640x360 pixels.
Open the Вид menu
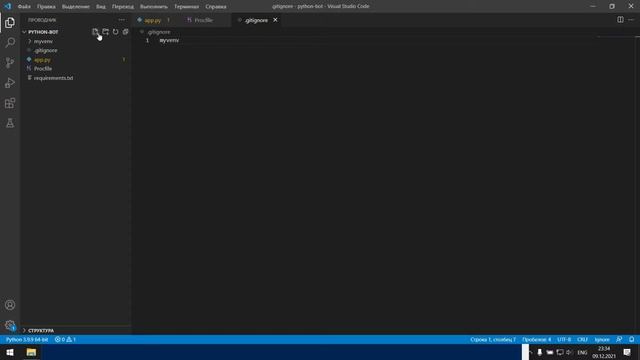(100, 7)
